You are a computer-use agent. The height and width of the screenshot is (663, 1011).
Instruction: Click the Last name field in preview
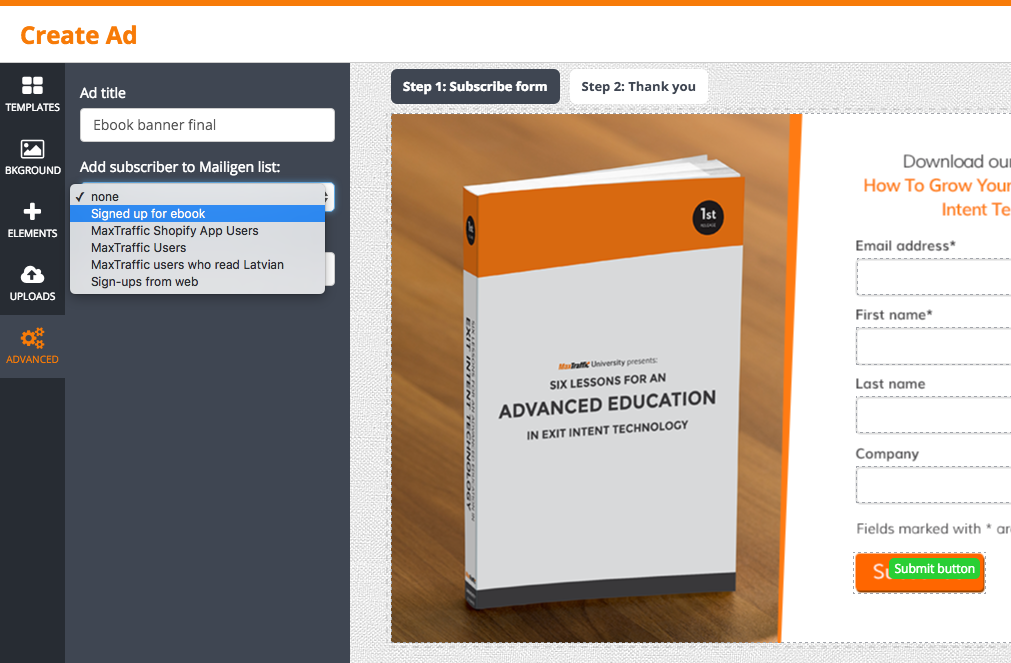coord(934,415)
